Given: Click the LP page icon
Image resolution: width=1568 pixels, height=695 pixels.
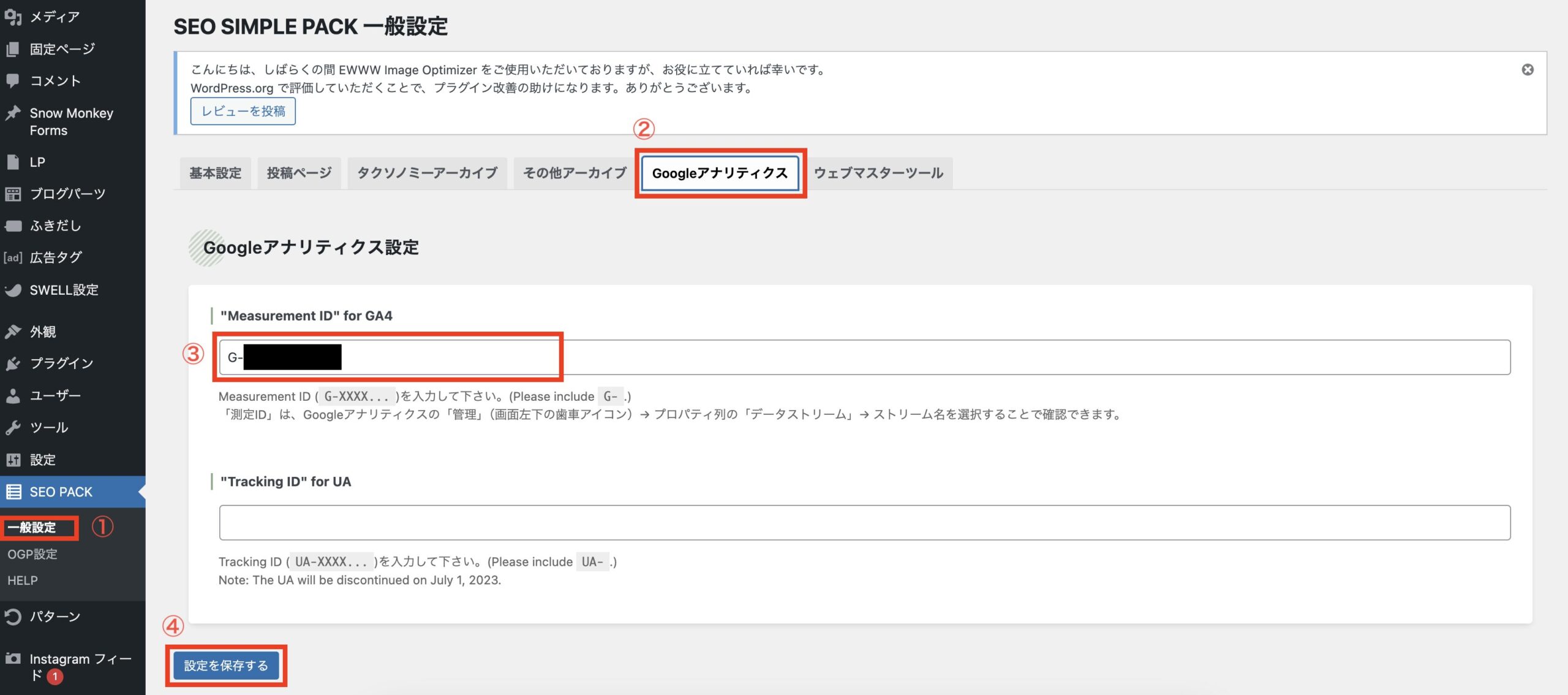Looking at the screenshot, I should pyautogui.click(x=13, y=162).
